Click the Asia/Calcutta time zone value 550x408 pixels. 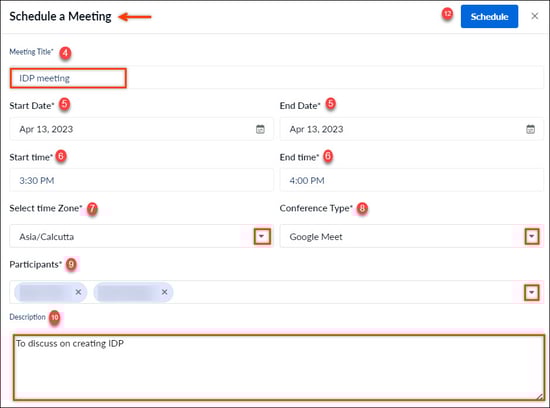47,237
